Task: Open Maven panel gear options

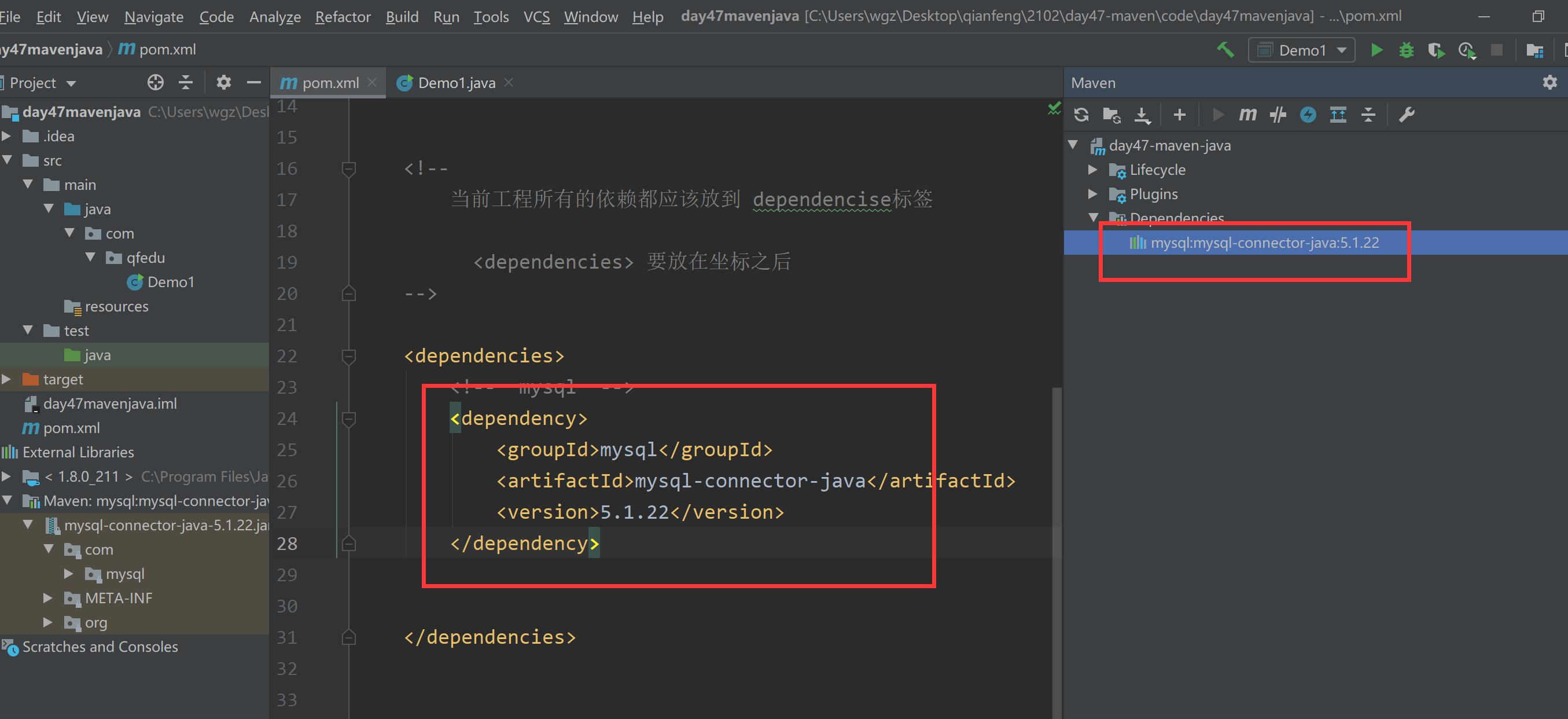Action: pos(1549,82)
